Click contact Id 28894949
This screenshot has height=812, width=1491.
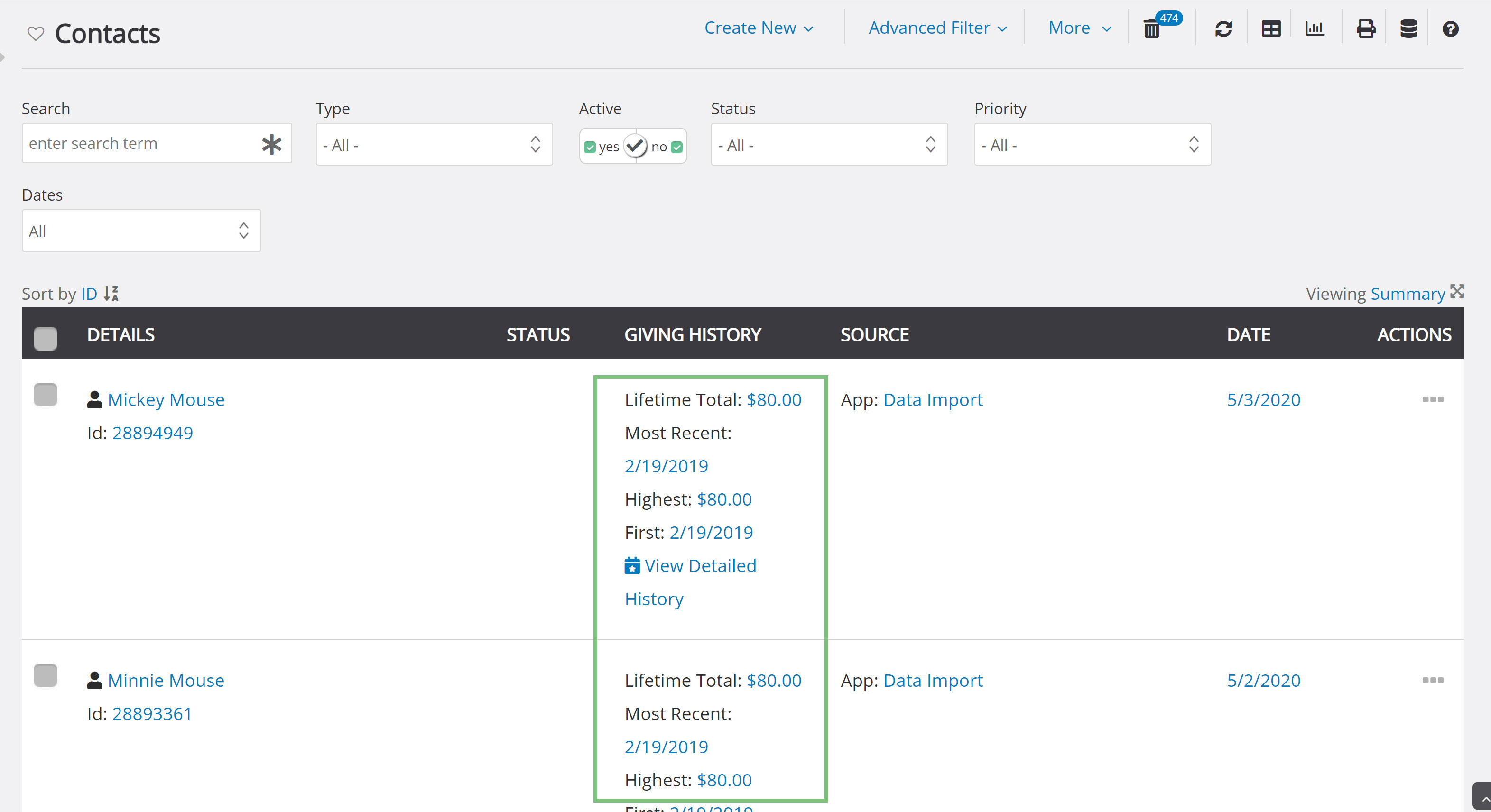(x=152, y=433)
